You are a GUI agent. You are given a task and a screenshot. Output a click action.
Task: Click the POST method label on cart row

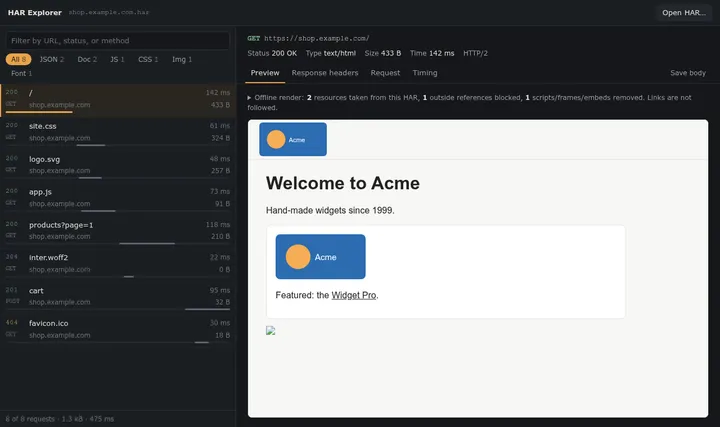pyautogui.click(x=12, y=301)
